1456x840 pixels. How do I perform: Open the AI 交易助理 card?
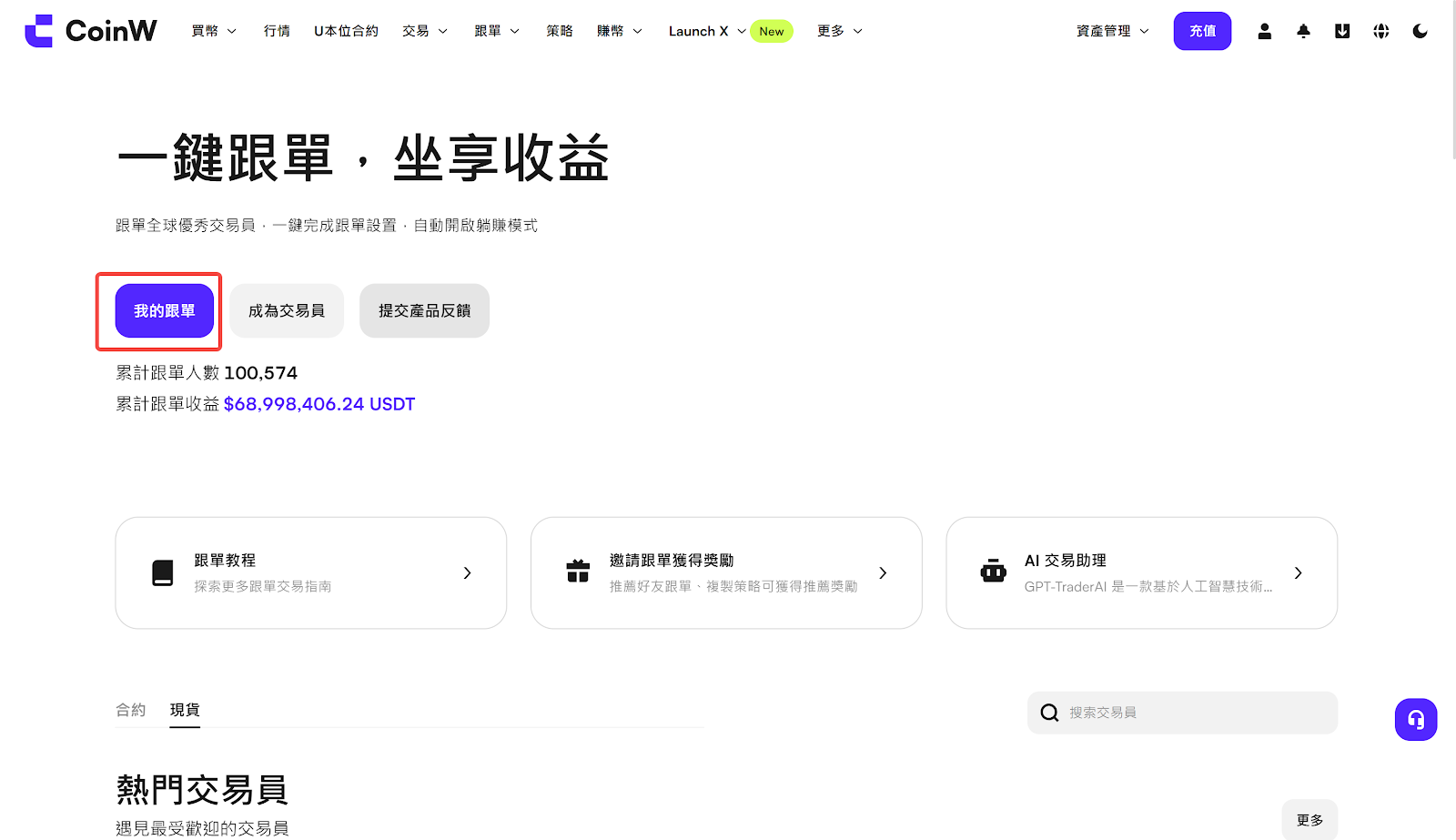coord(1141,572)
